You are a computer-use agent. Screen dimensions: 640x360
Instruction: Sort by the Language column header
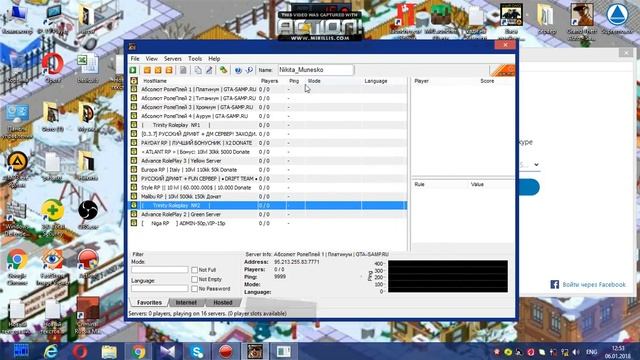click(376, 81)
